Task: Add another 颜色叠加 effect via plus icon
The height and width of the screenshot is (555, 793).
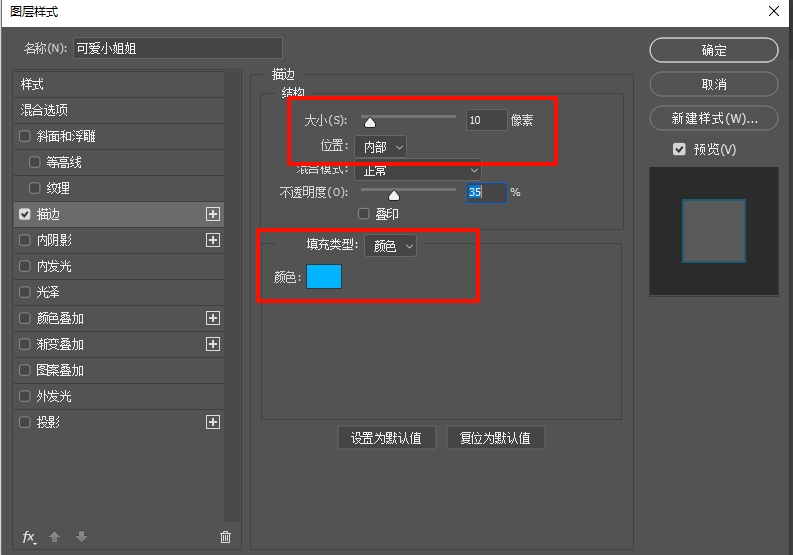Action: (x=212, y=318)
